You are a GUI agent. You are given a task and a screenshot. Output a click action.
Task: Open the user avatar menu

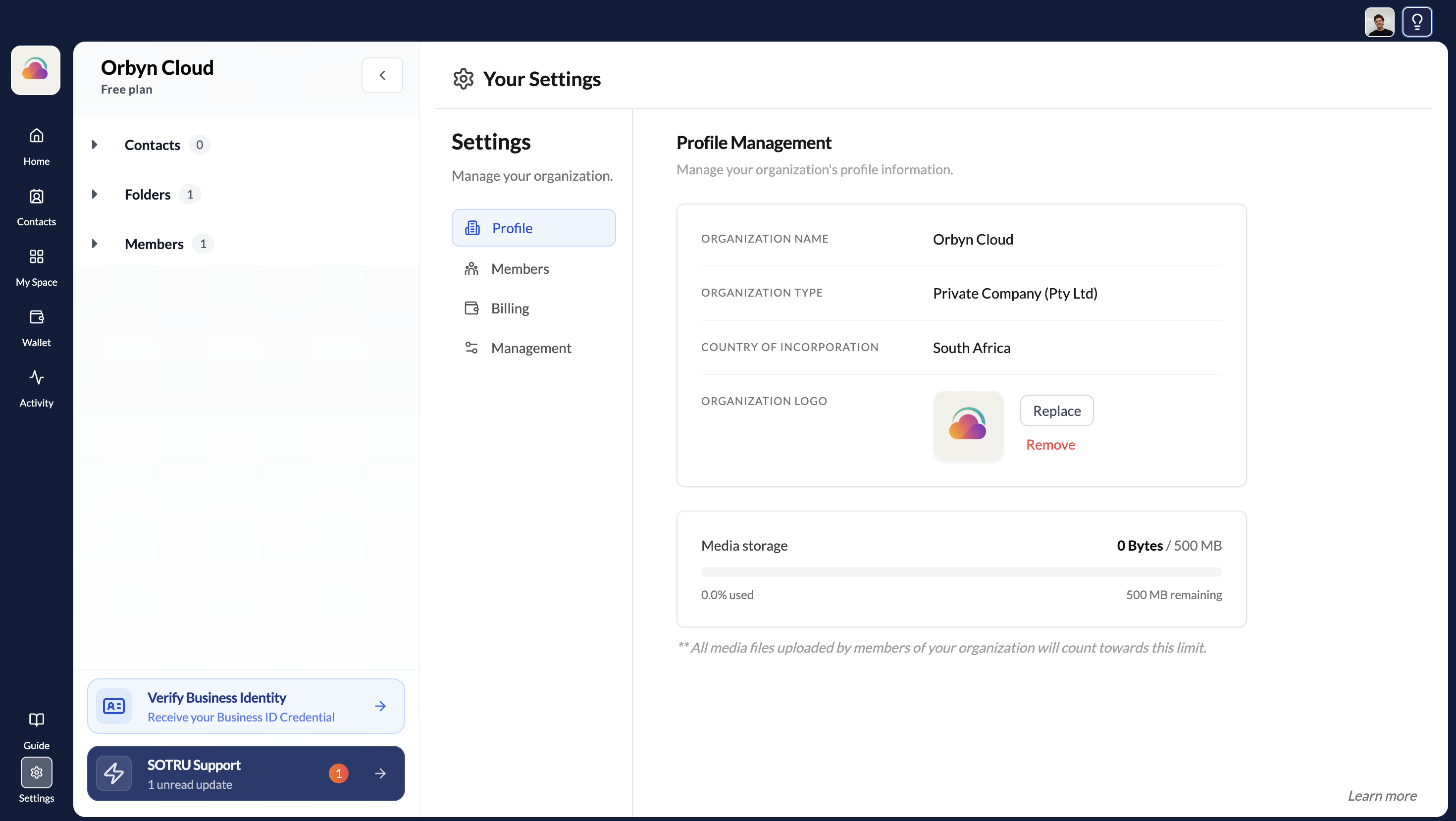(x=1379, y=22)
